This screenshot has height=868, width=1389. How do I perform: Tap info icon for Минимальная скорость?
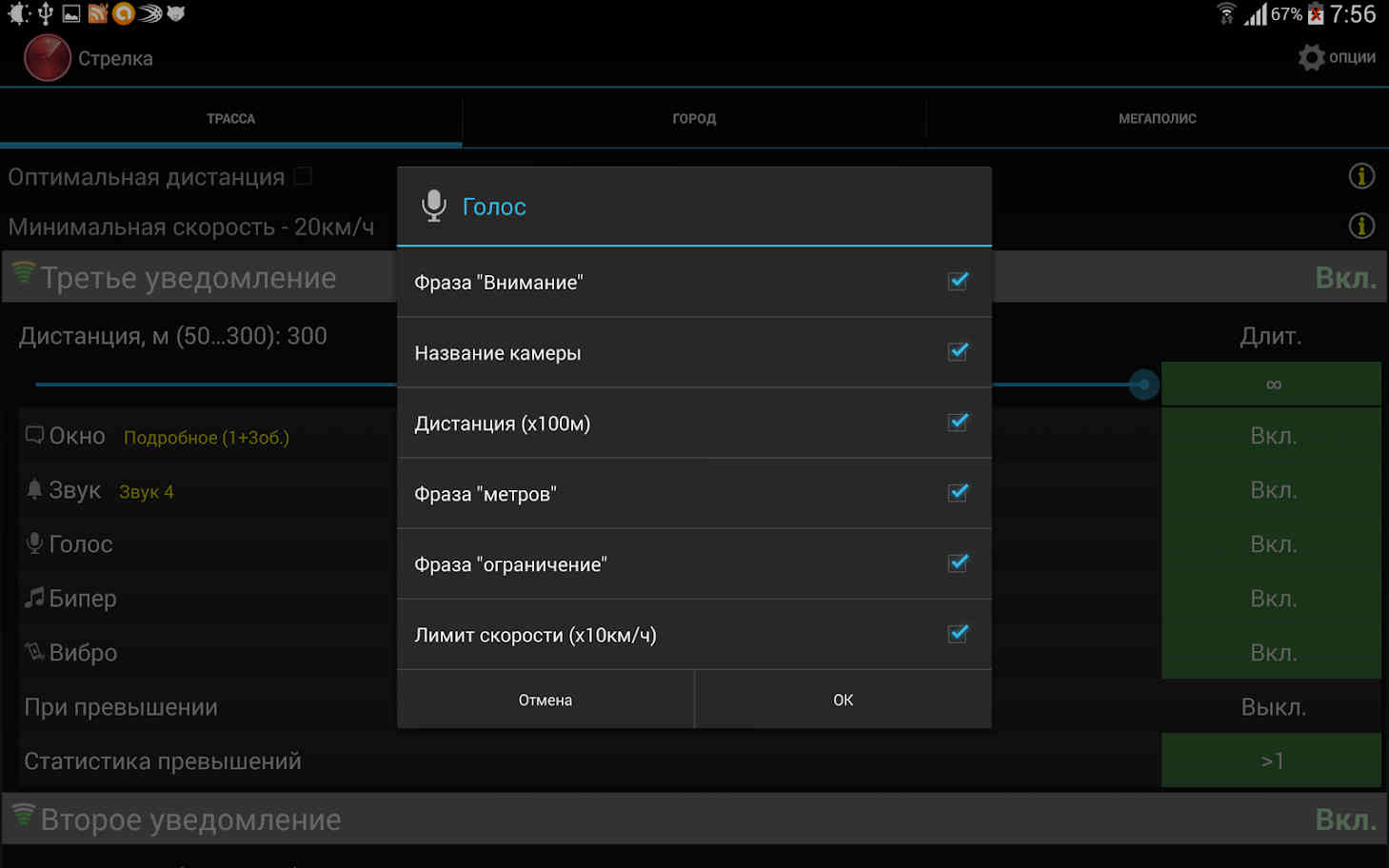pos(1361,226)
